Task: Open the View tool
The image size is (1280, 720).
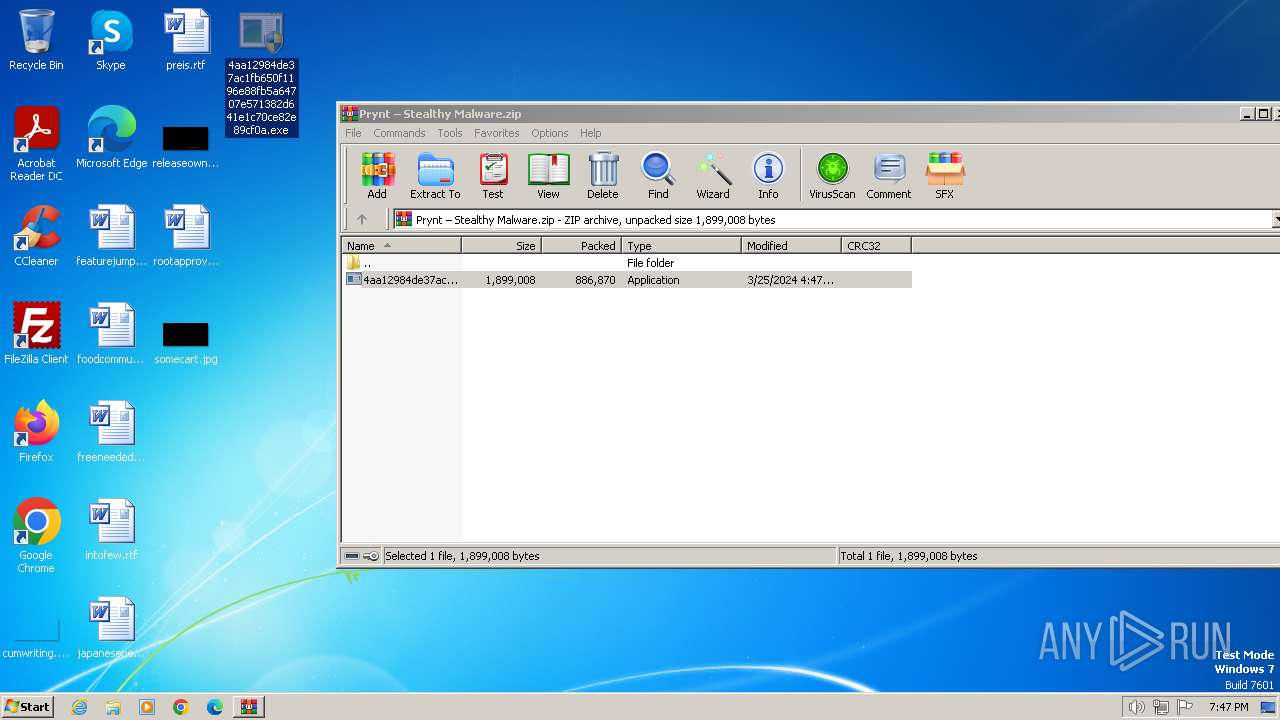Action: (548, 176)
